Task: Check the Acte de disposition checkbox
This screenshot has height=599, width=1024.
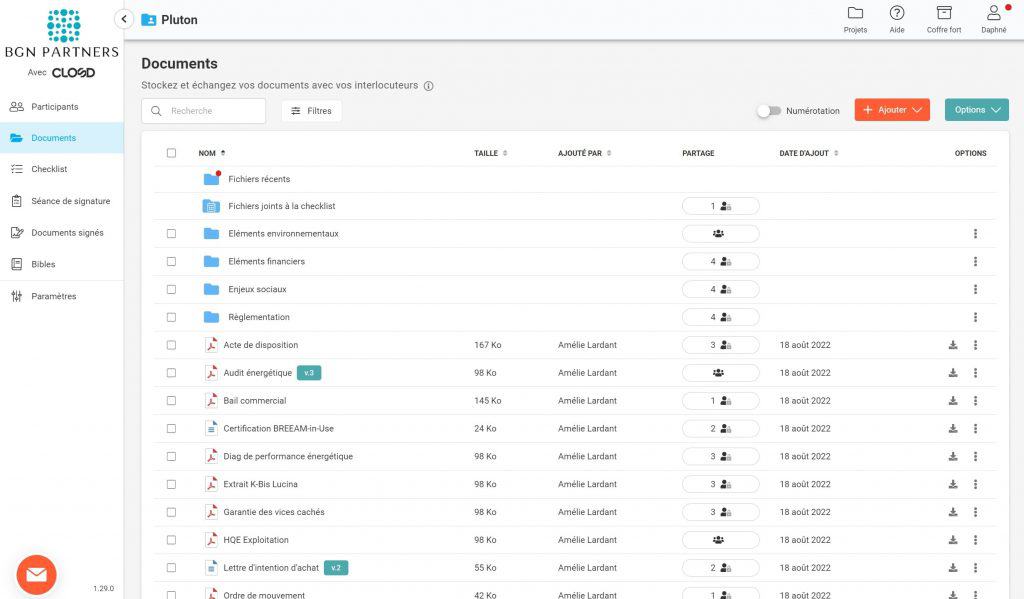Action: click(171, 345)
